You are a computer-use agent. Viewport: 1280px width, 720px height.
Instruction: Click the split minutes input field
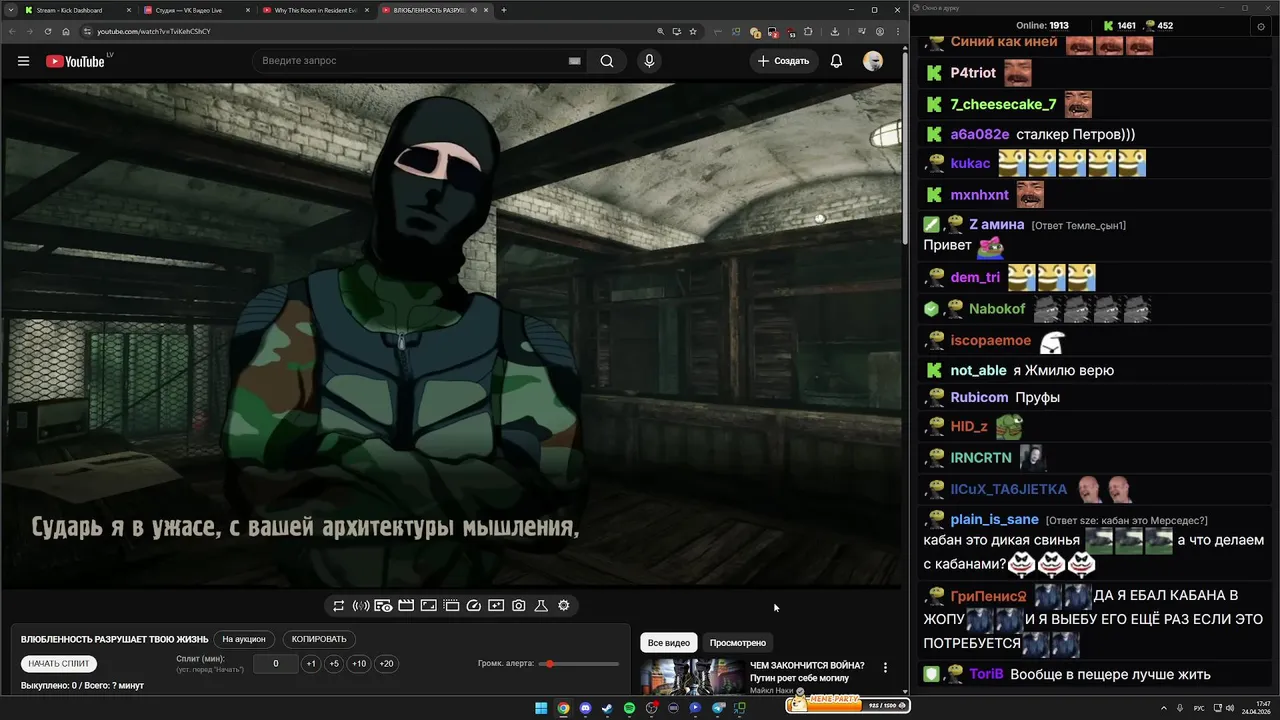pos(275,663)
